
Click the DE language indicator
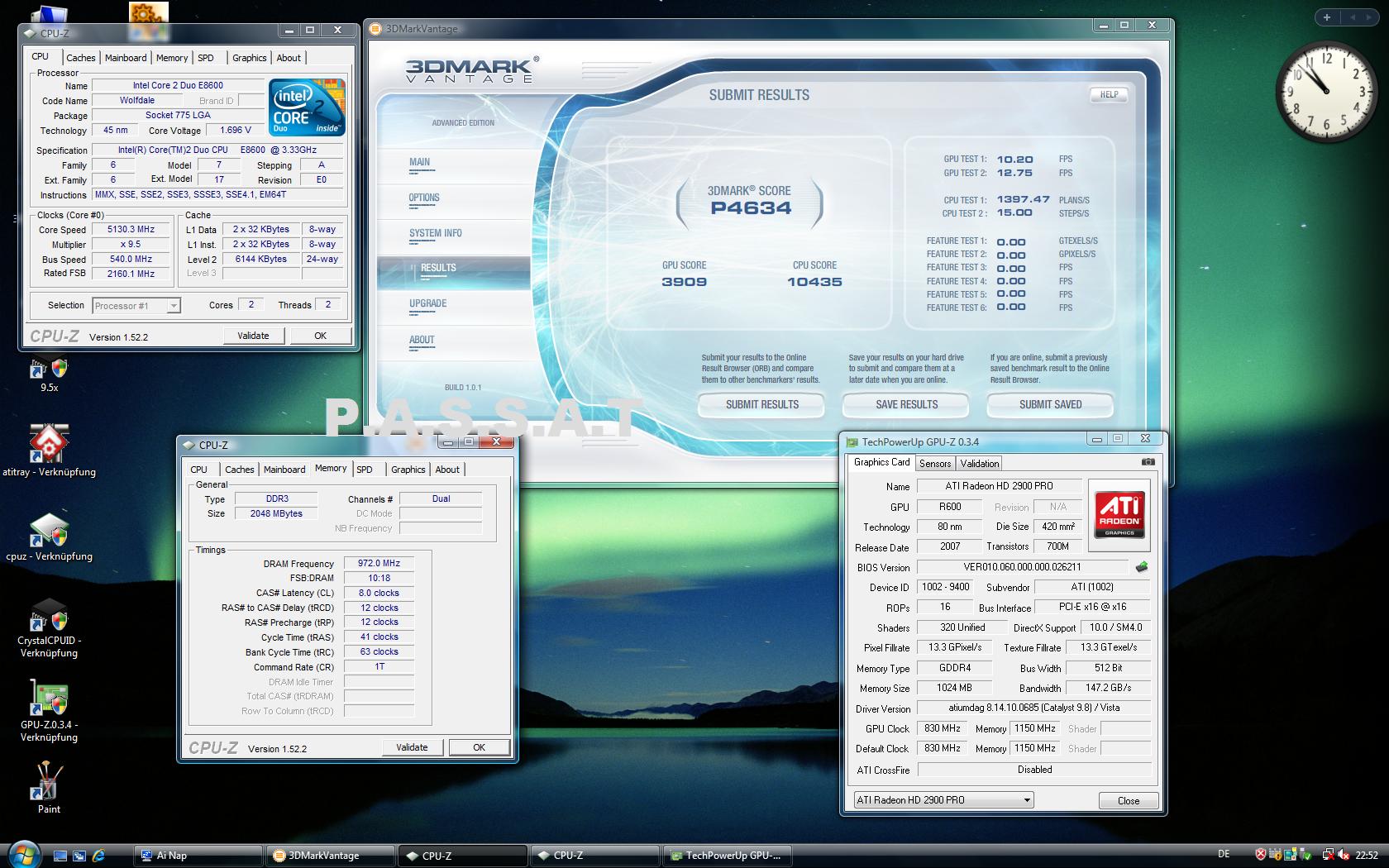tap(1224, 854)
